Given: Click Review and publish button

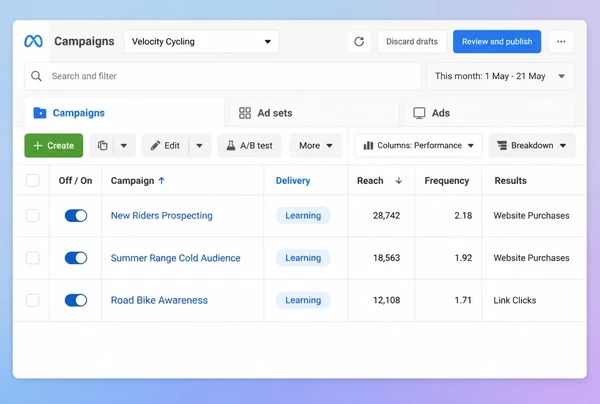Looking at the screenshot, I should click(497, 41).
